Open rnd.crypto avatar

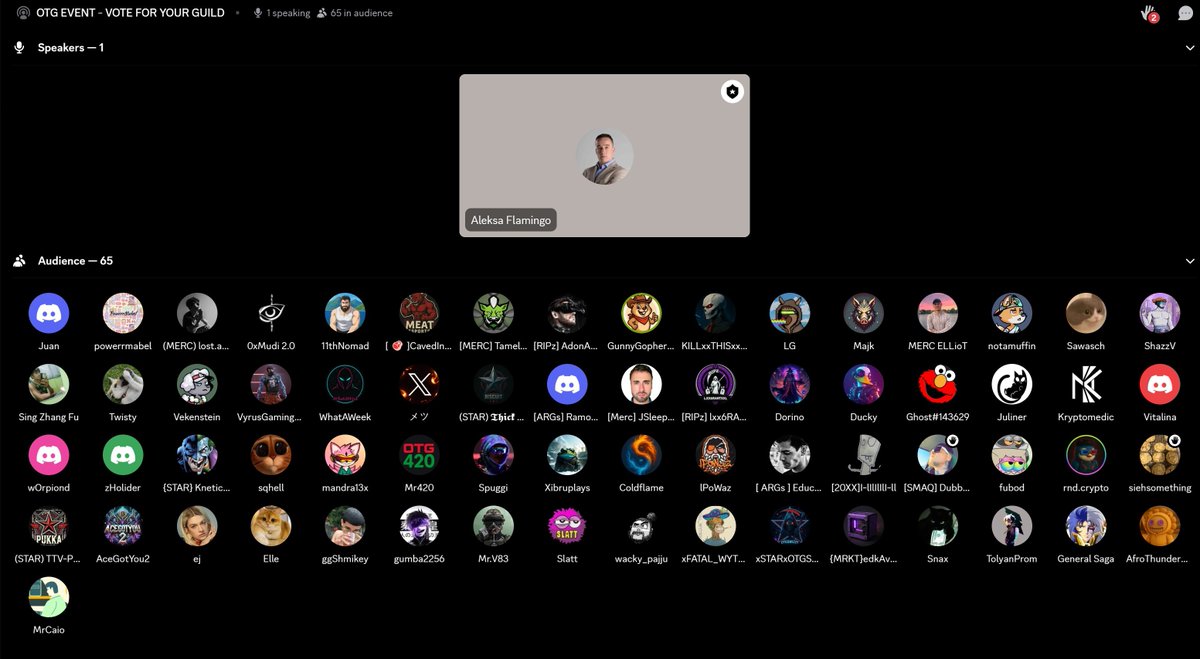1086,455
